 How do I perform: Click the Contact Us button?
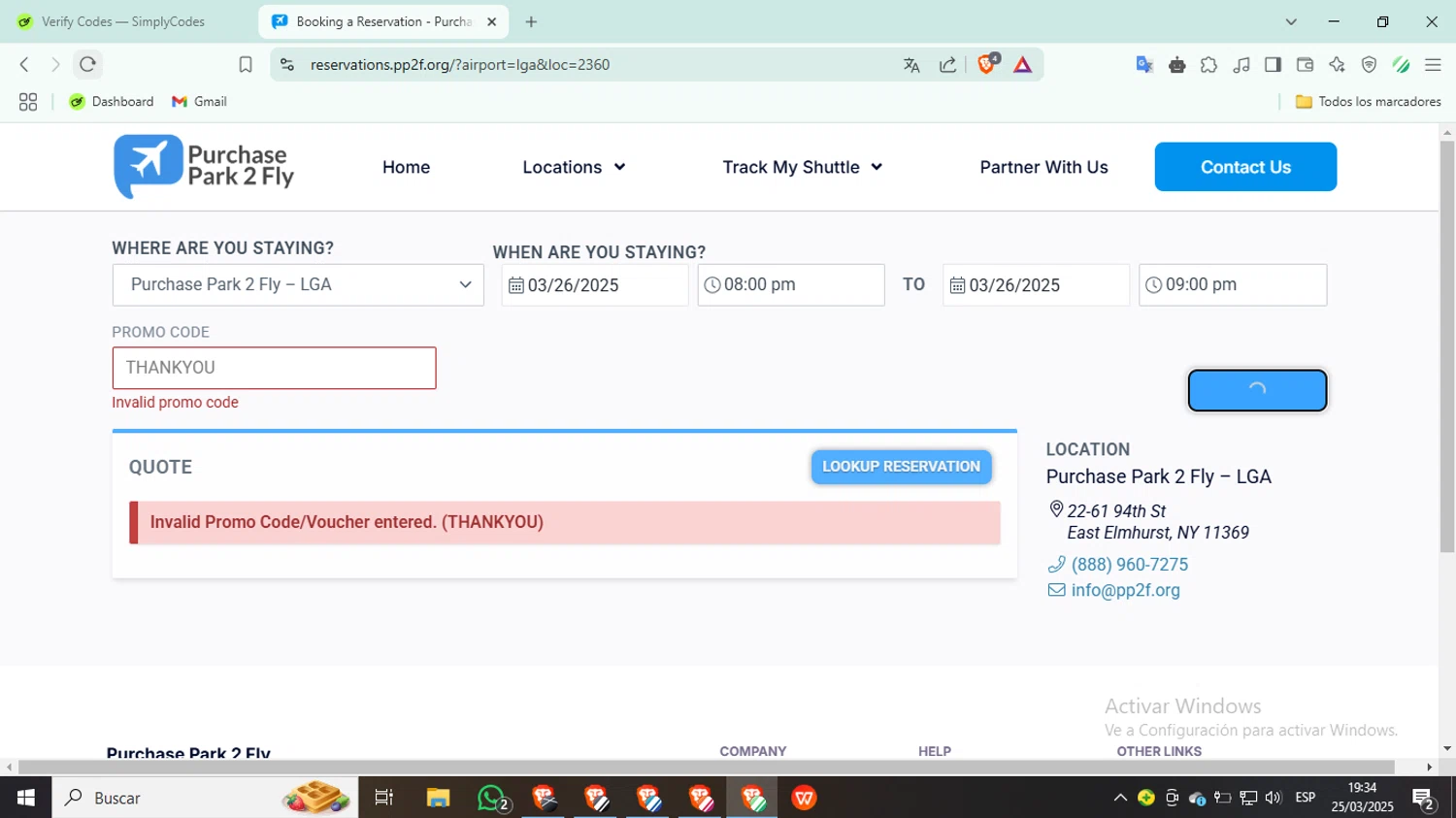click(1245, 167)
